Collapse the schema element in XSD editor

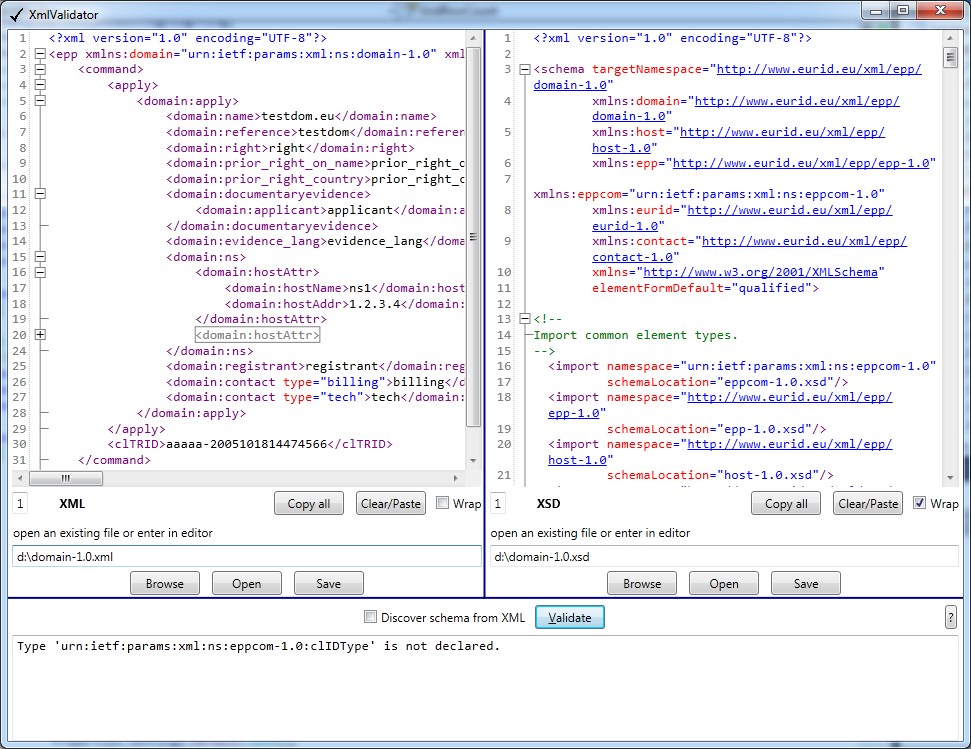pos(525,70)
